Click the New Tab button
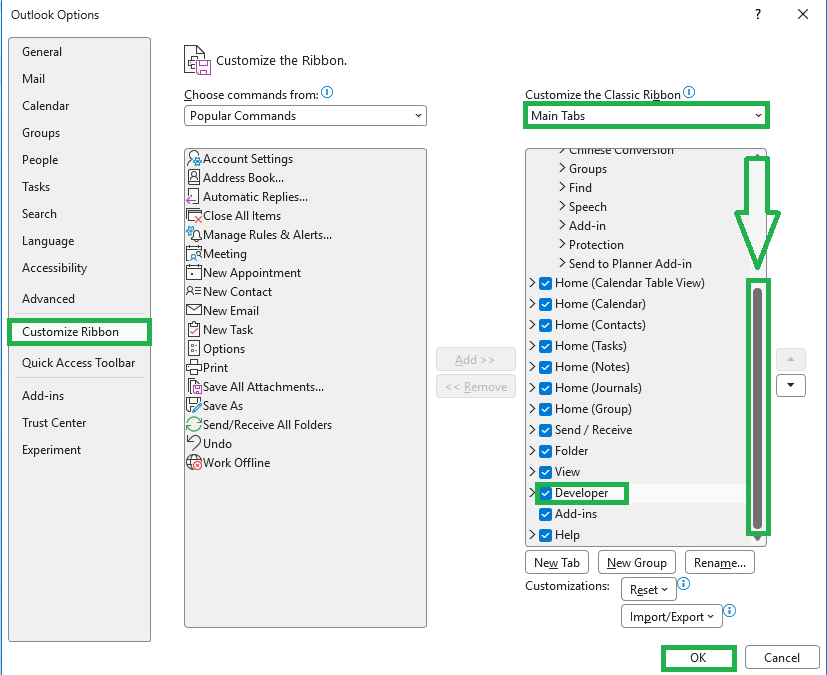This screenshot has height=675, width=827. (557, 563)
